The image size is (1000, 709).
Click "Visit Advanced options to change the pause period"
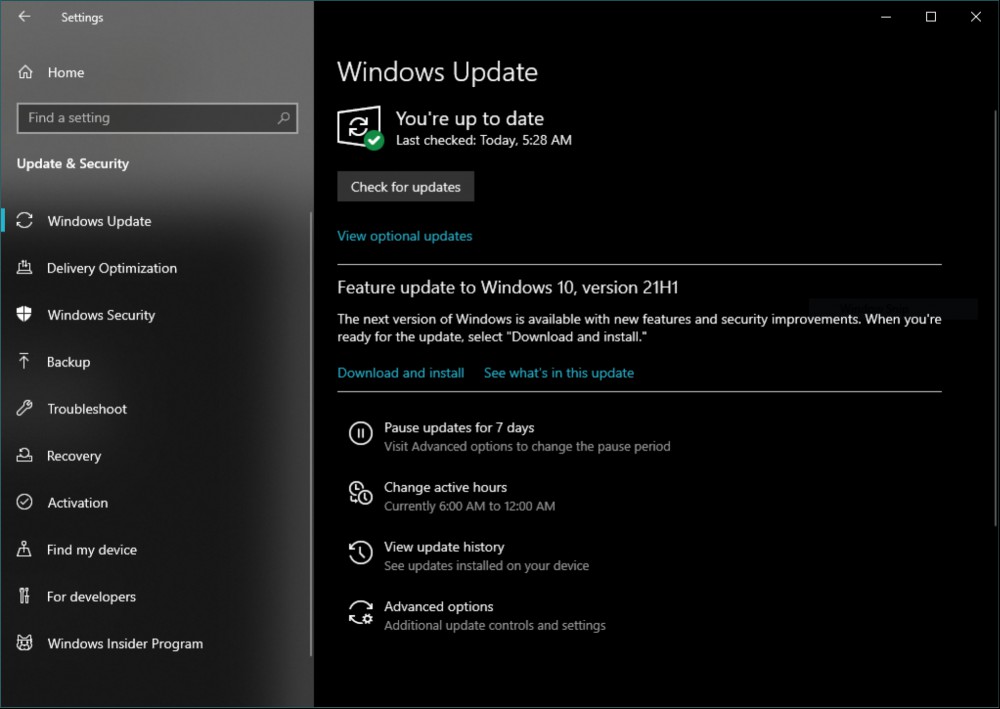tap(527, 446)
